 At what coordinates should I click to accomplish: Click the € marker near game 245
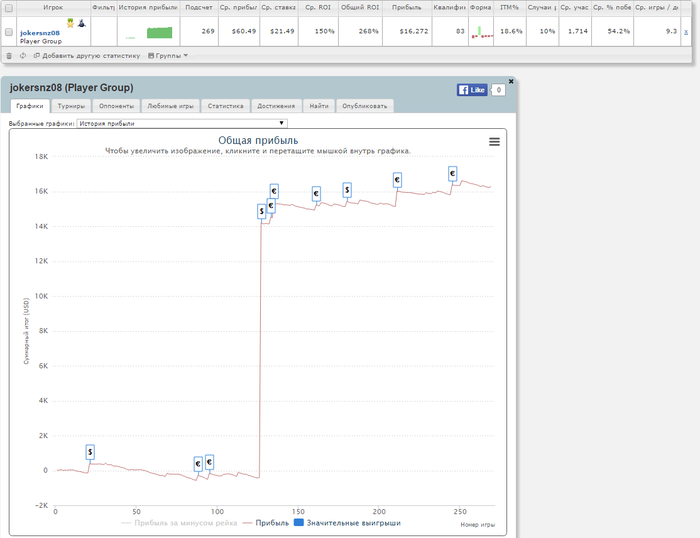(x=453, y=174)
